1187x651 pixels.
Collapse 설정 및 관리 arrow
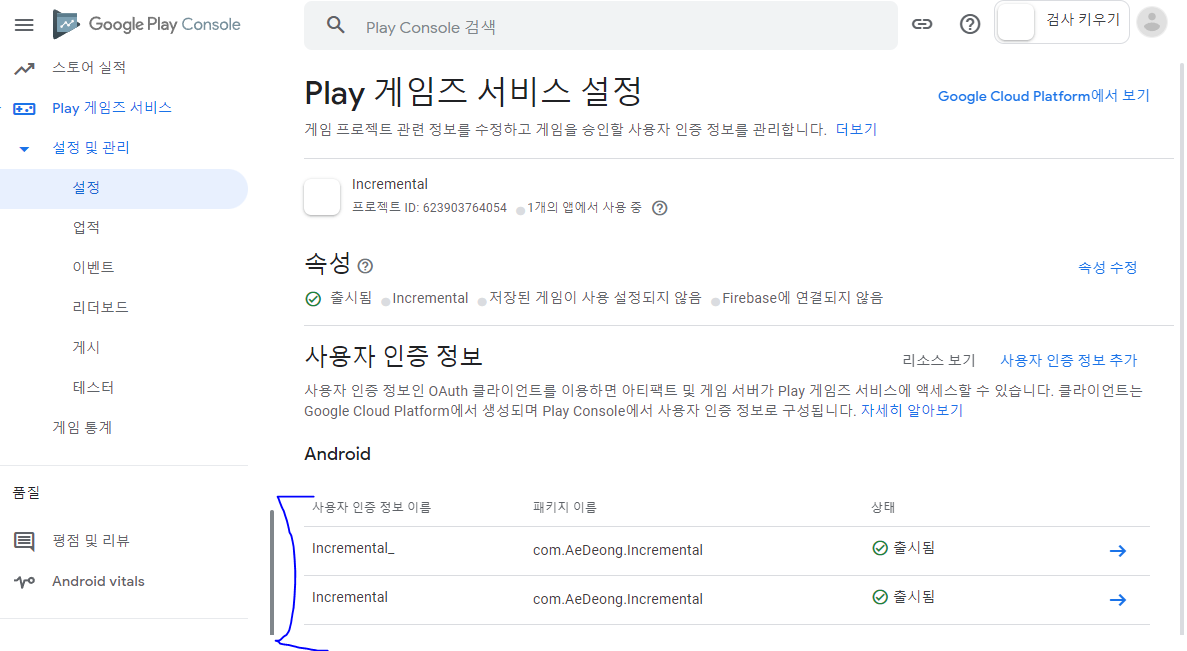coord(24,149)
